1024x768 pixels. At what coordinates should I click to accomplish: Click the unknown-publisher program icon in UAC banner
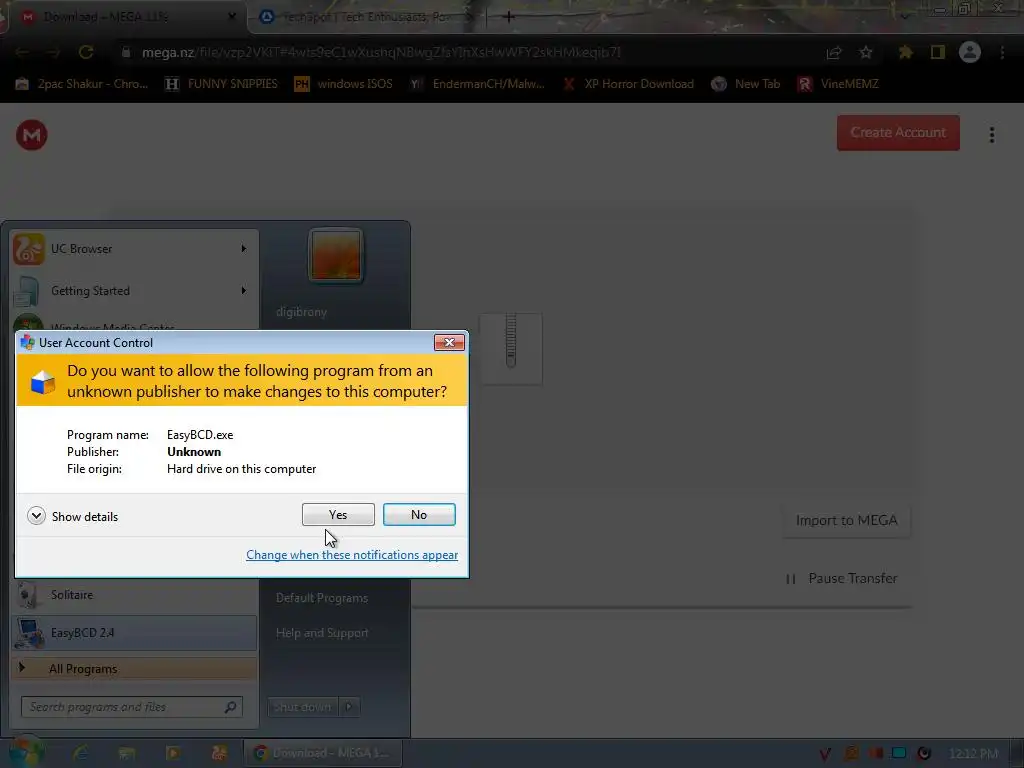[x=43, y=381]
